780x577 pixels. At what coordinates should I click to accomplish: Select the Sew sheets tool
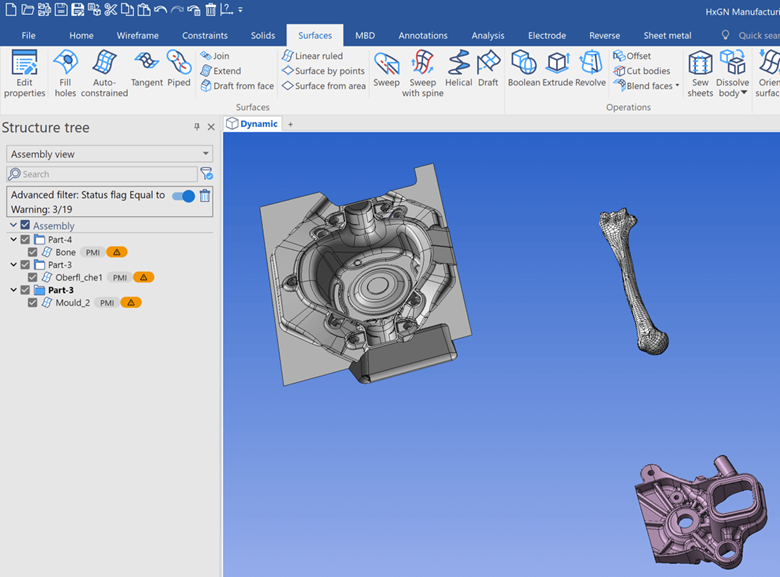click(700, 74)
